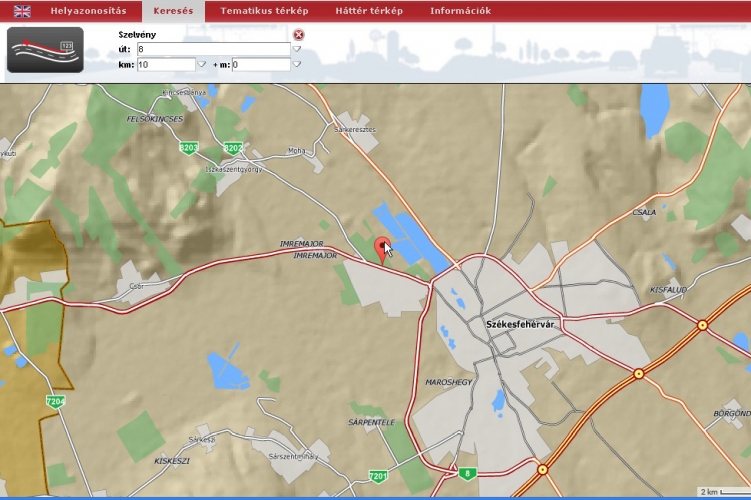
Task: Click the road section search icon
Action: tap(45, 49)
